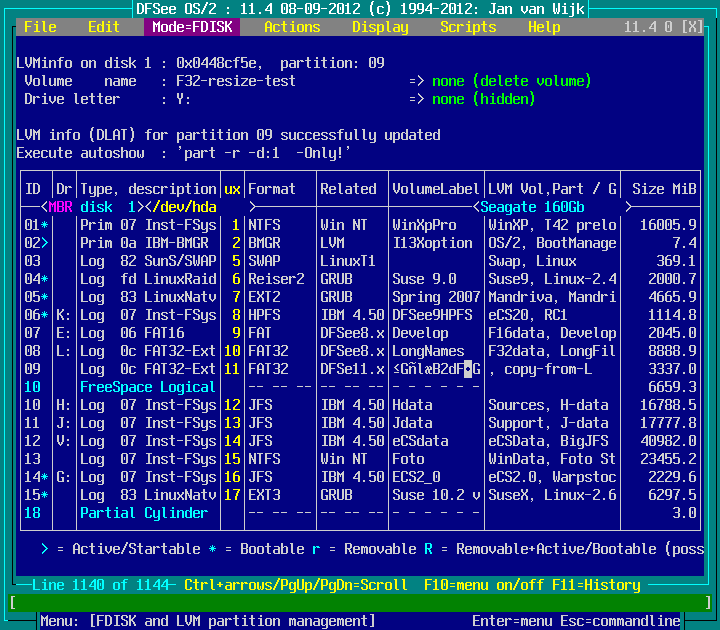Click the Size MiB column header
Viewport: 720px width, 630px height.
(x=664, y=189)
